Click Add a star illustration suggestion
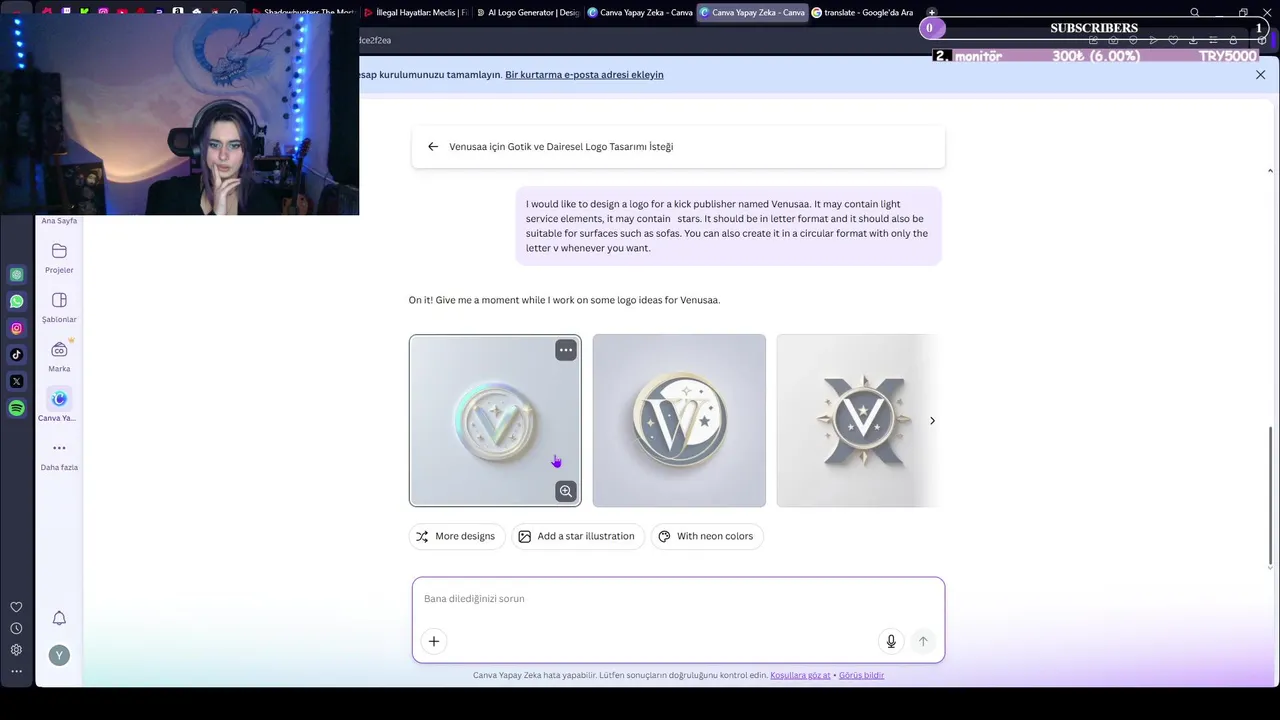This screenshot has width=1280, height=720. tap(578, 536)
